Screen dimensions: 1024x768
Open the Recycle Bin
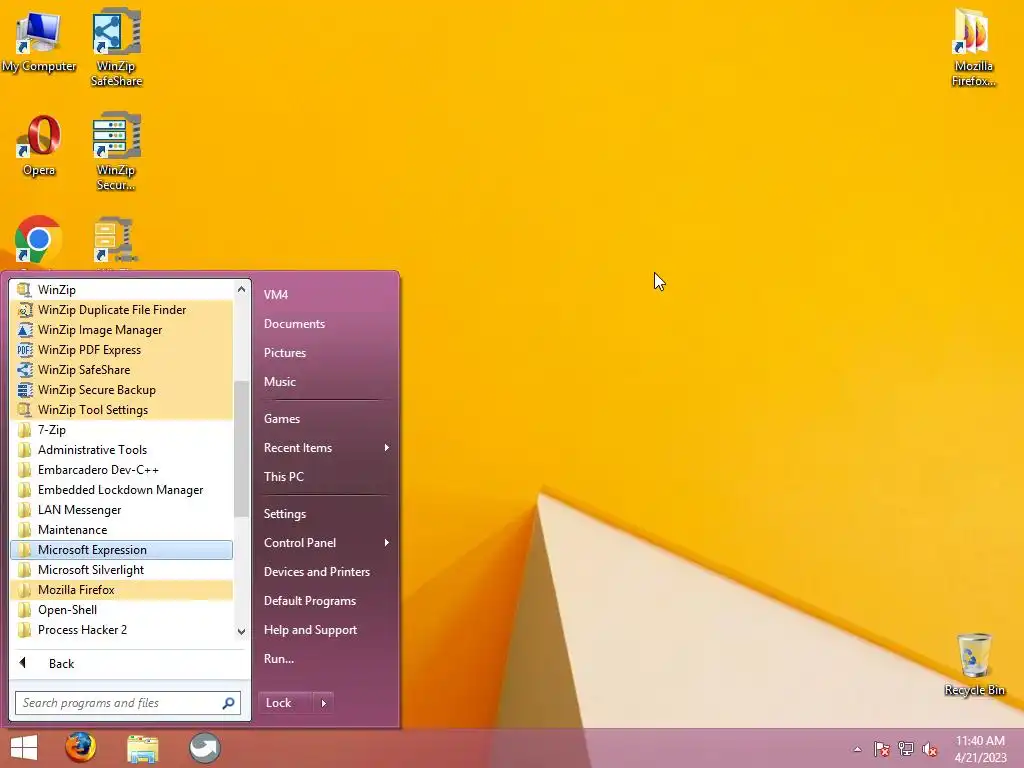coord(974,664)
